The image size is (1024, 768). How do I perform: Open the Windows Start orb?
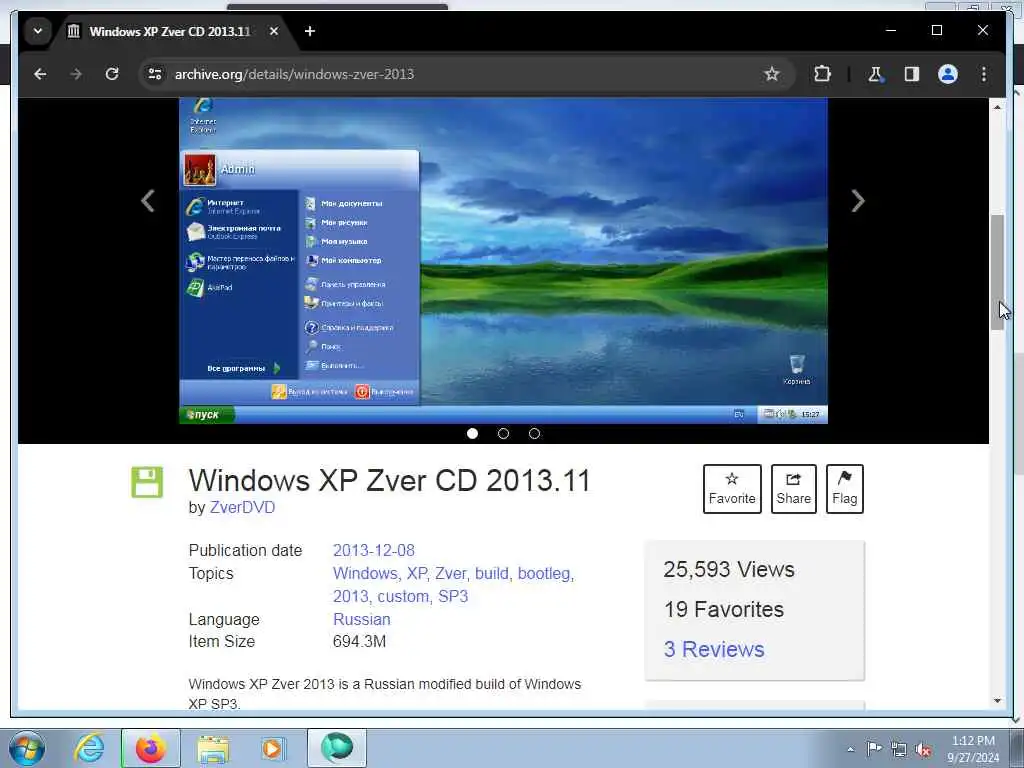pos(27,748)
